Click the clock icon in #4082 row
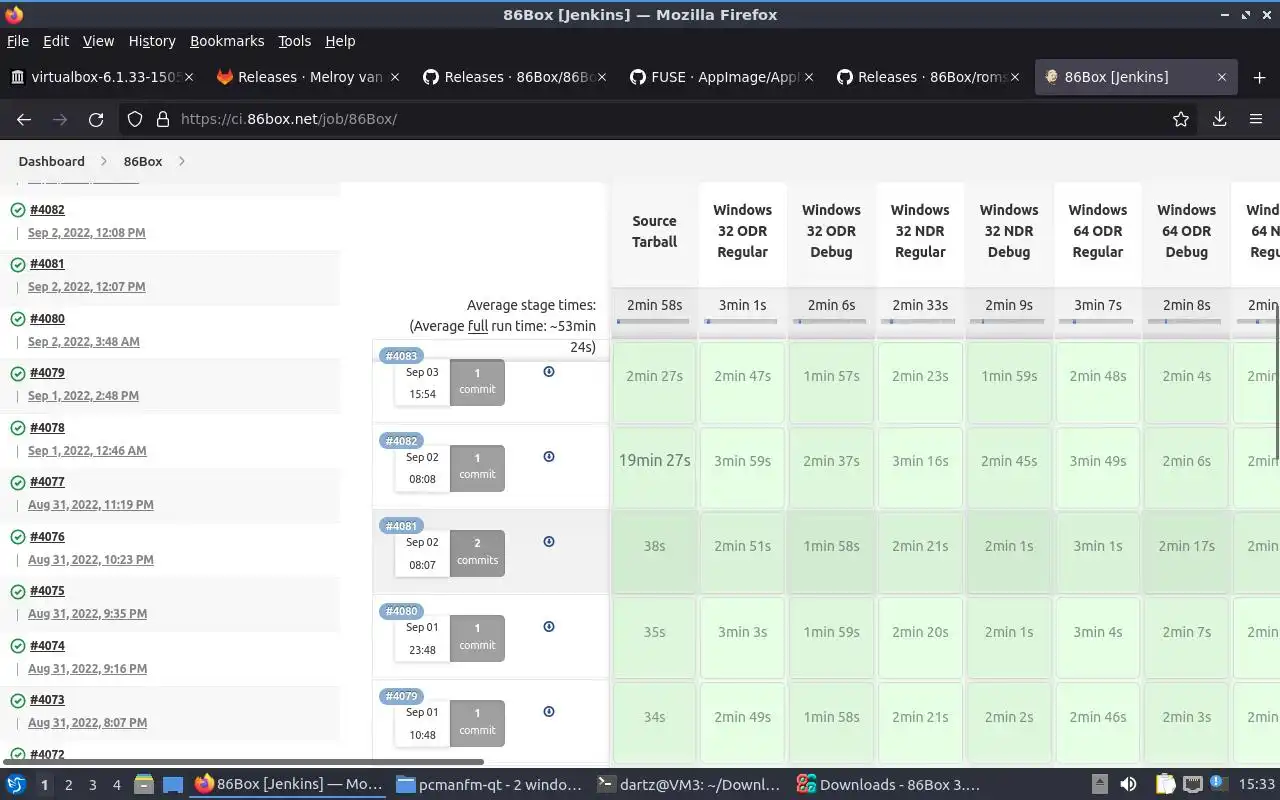The height and width of the screenshot is (800, 1280). point(549,457)
